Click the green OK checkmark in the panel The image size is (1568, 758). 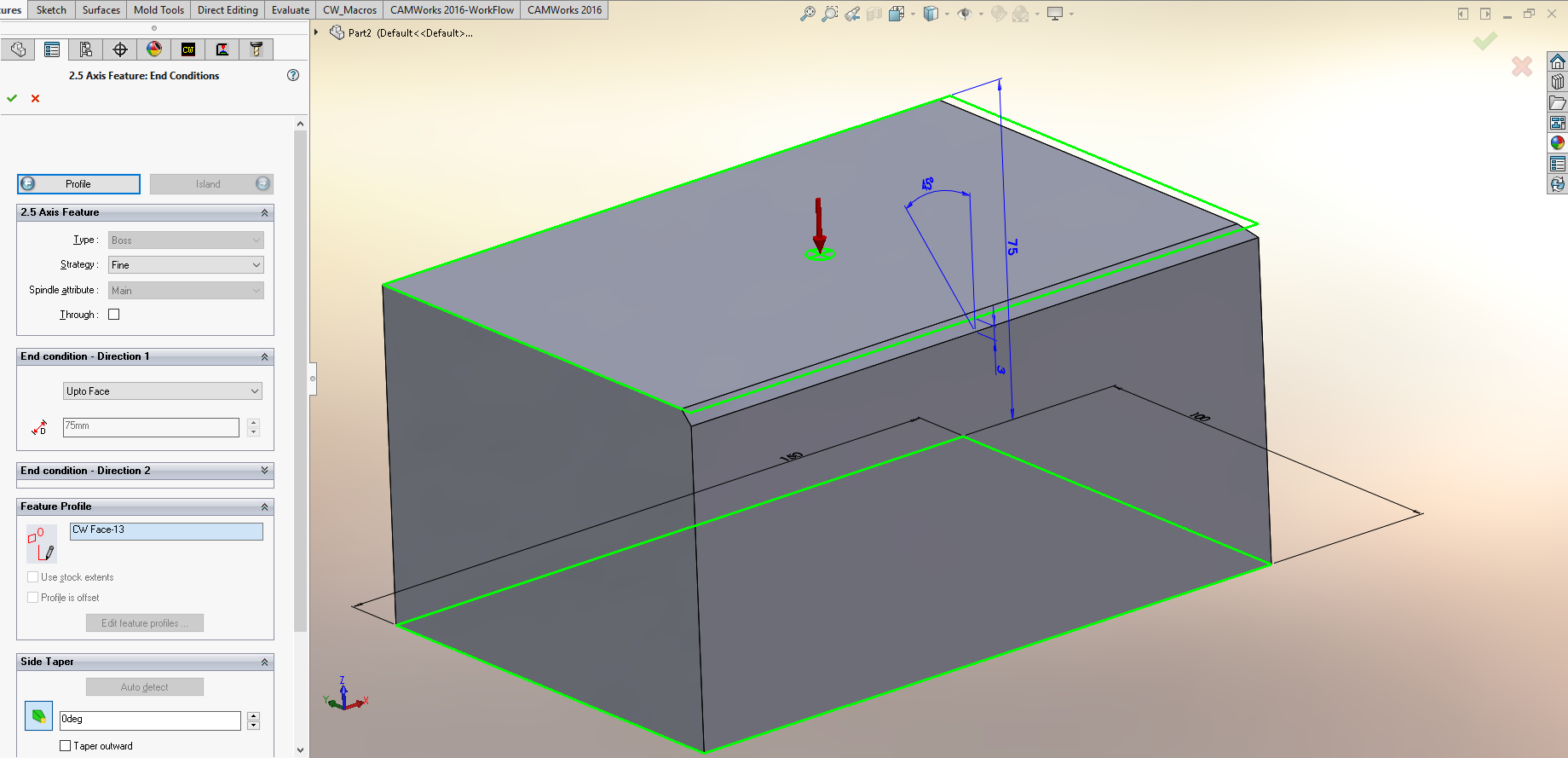click(x=12, y=98)
